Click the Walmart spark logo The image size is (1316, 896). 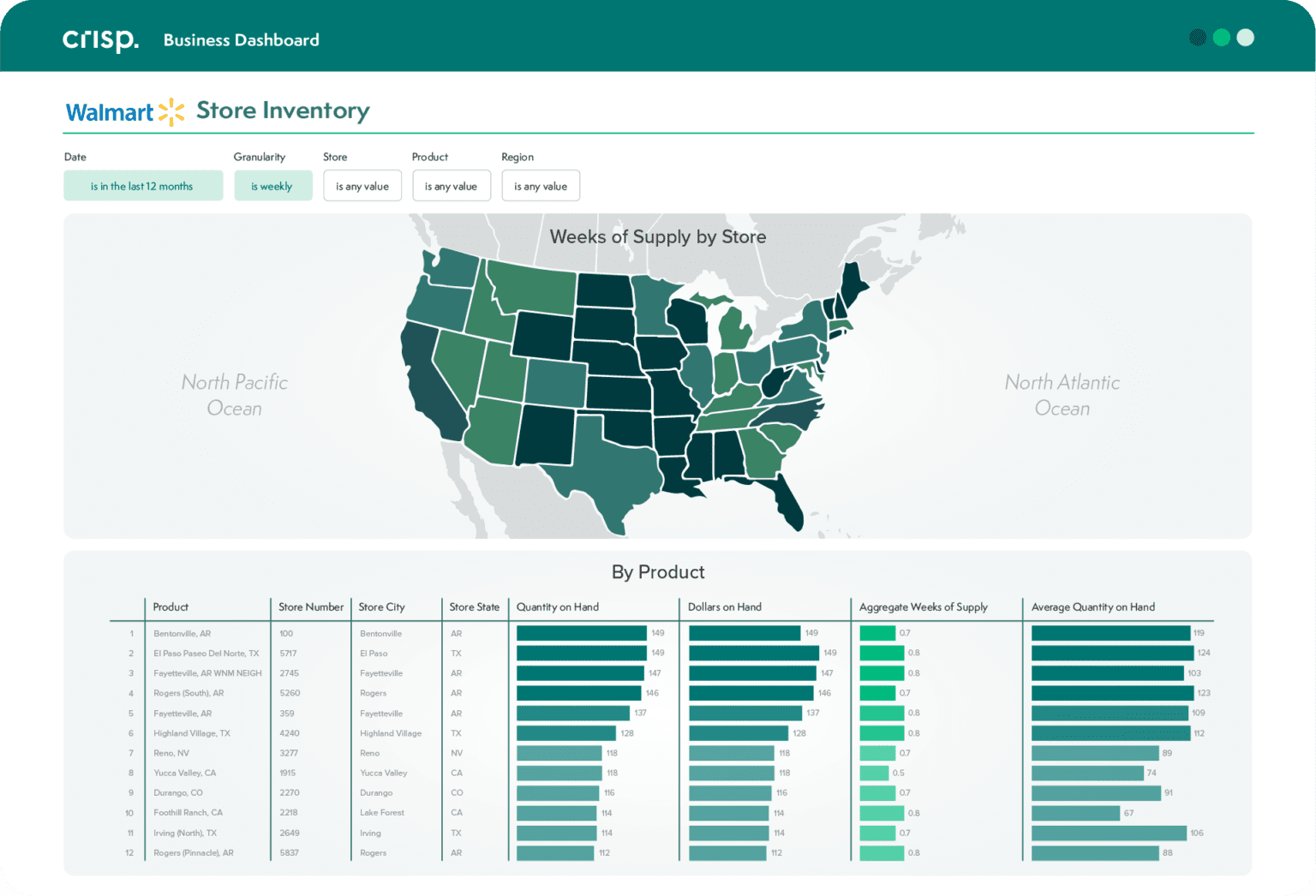(x=171, y=112)
